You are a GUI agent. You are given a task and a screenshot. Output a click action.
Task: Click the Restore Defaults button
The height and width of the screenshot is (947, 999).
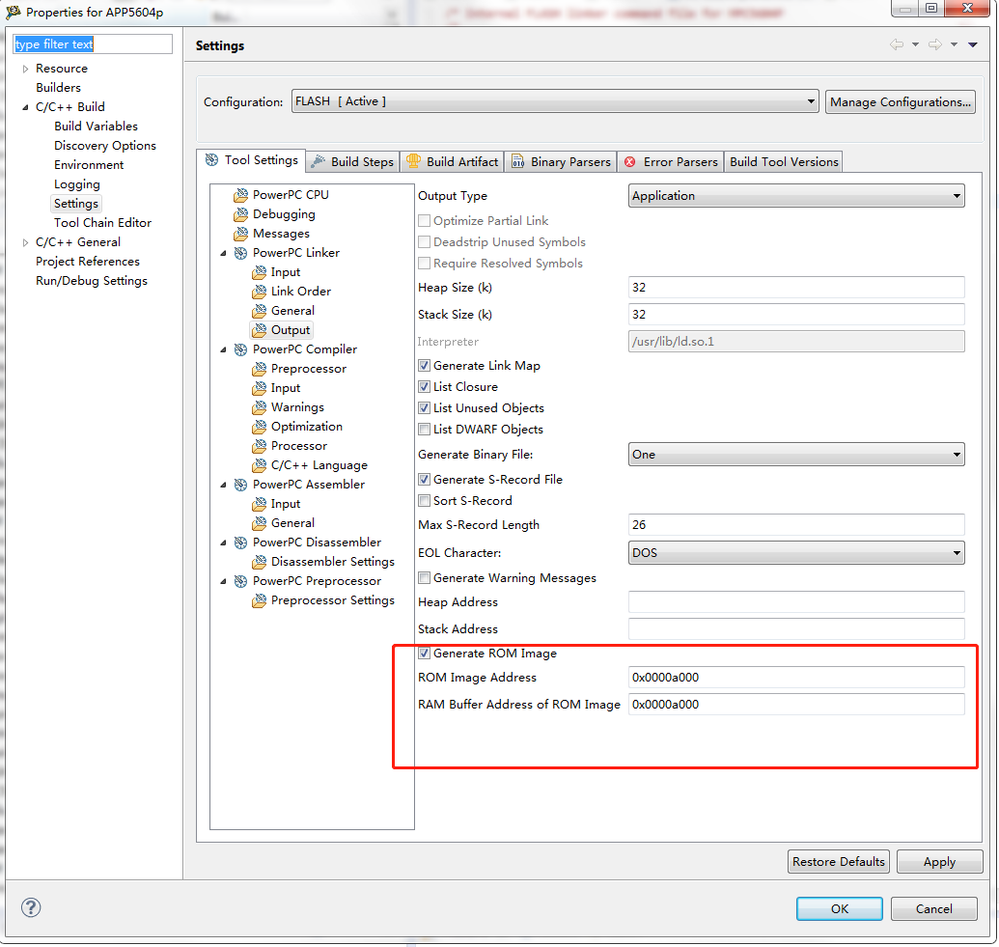pyautogui.click(x=838, y=862)
